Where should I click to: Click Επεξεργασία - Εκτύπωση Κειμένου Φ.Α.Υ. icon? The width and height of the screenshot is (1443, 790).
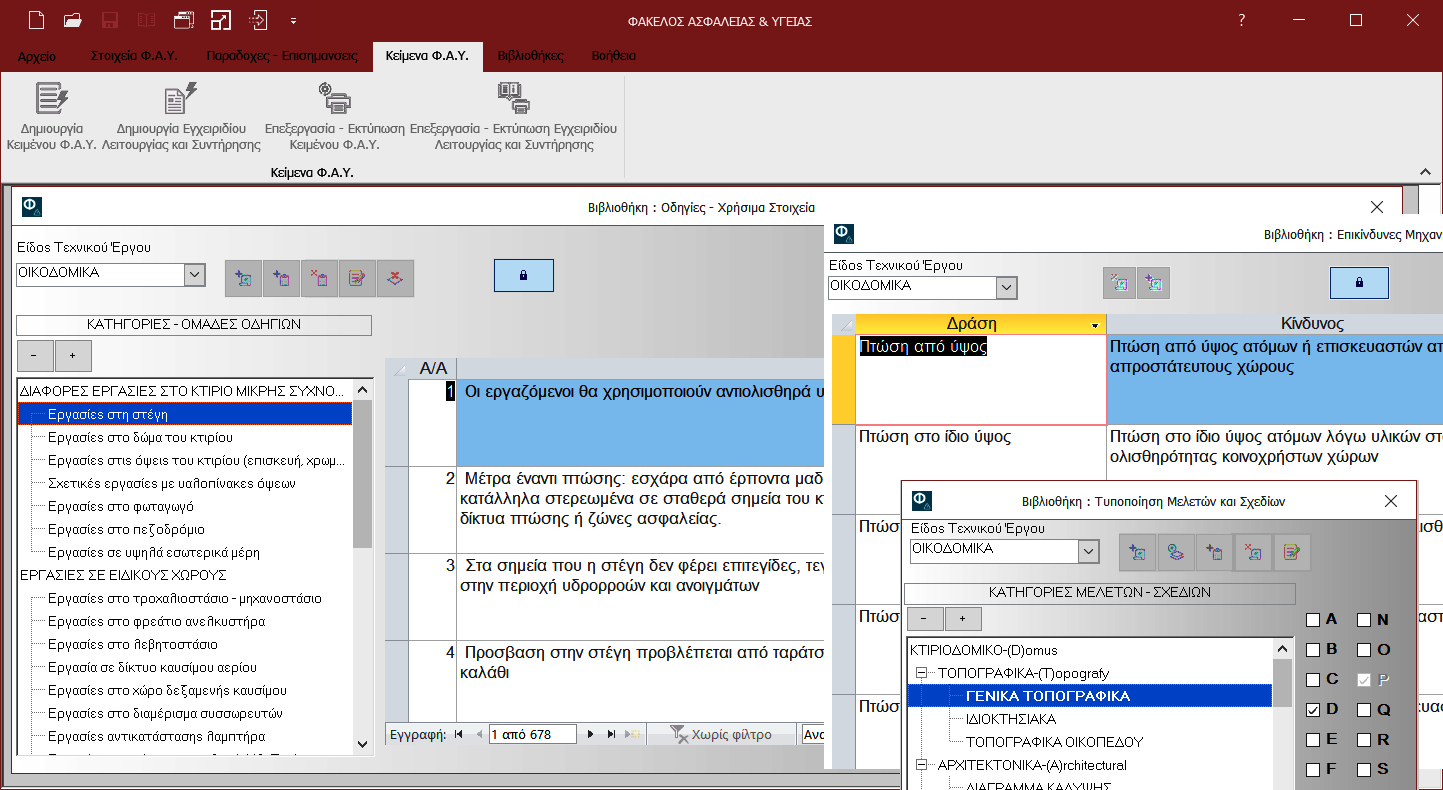pyautogui.click(x=334, y=100)
